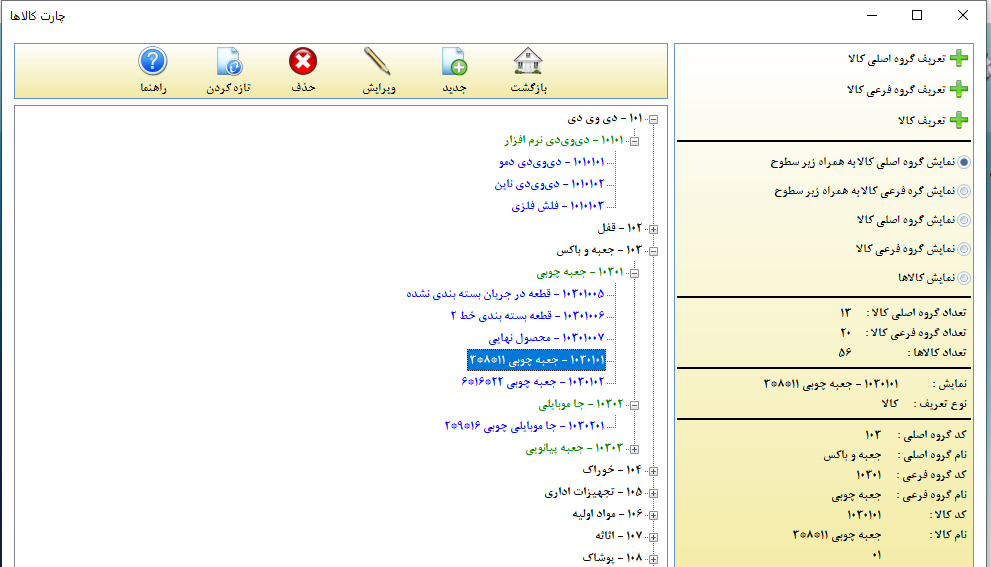
Task: Expand the ۱۰۲ - قفل tree node
Action: click(653, 229)
